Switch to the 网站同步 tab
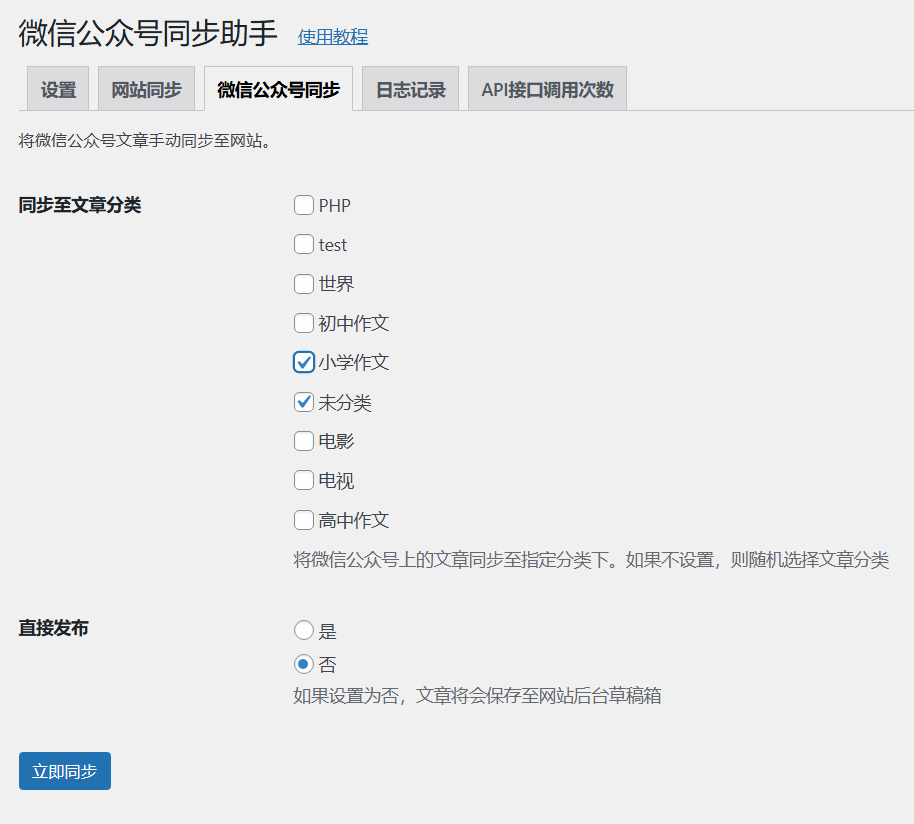This screenshot has width=914, height=824. click(146, 89)
